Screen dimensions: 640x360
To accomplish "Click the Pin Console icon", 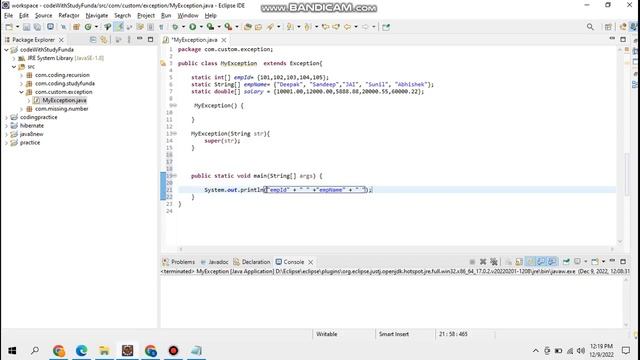I will point(566,262).
